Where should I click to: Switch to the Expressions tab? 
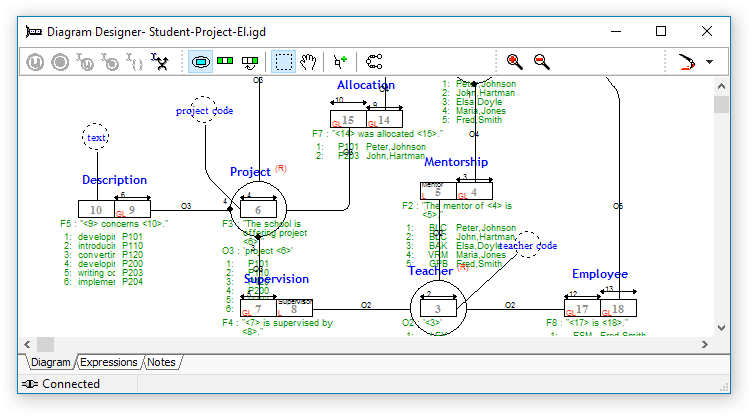[x=109, y=362]
